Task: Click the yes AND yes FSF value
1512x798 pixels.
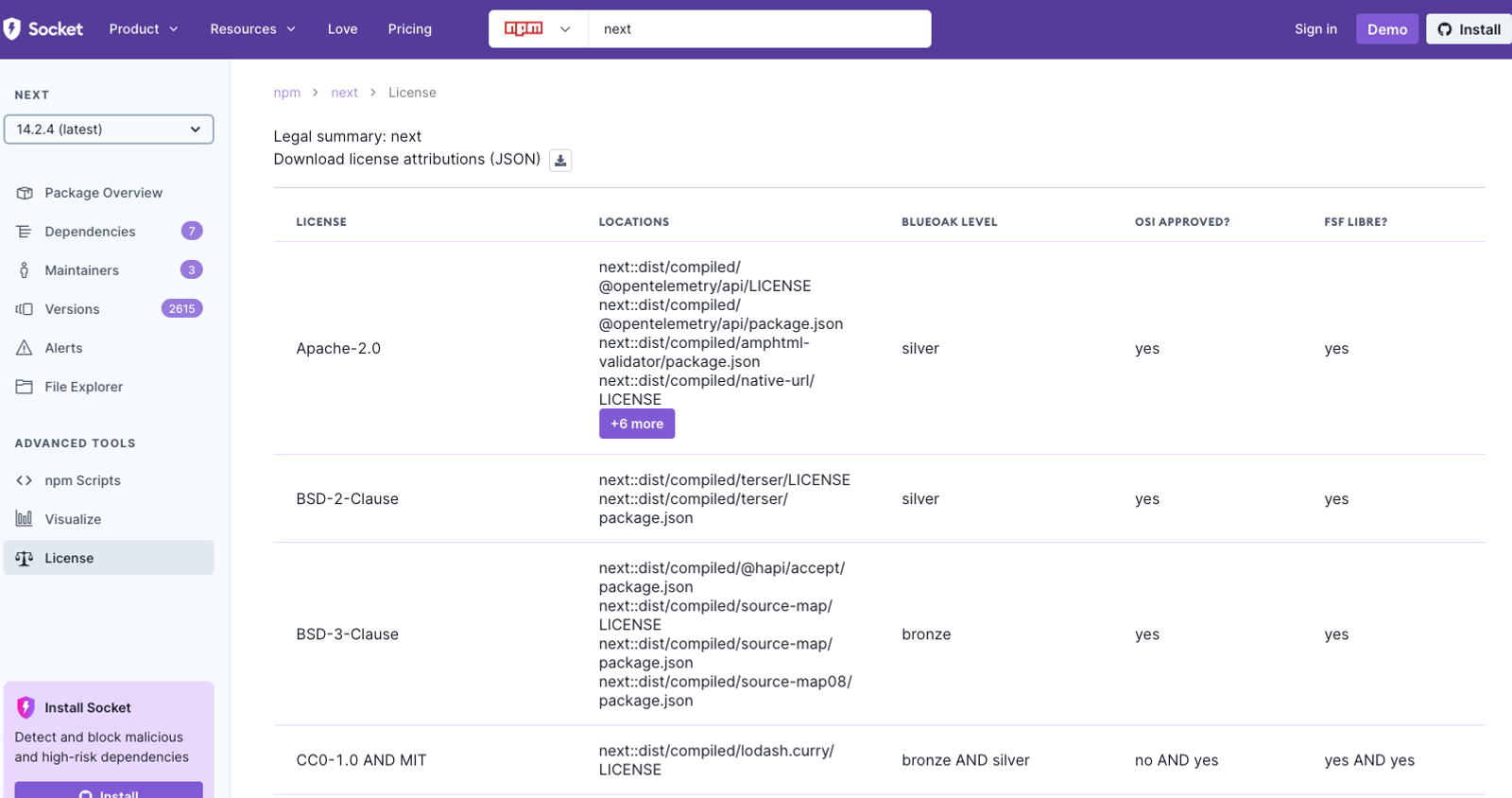Action: click(x=1369, y=760)
